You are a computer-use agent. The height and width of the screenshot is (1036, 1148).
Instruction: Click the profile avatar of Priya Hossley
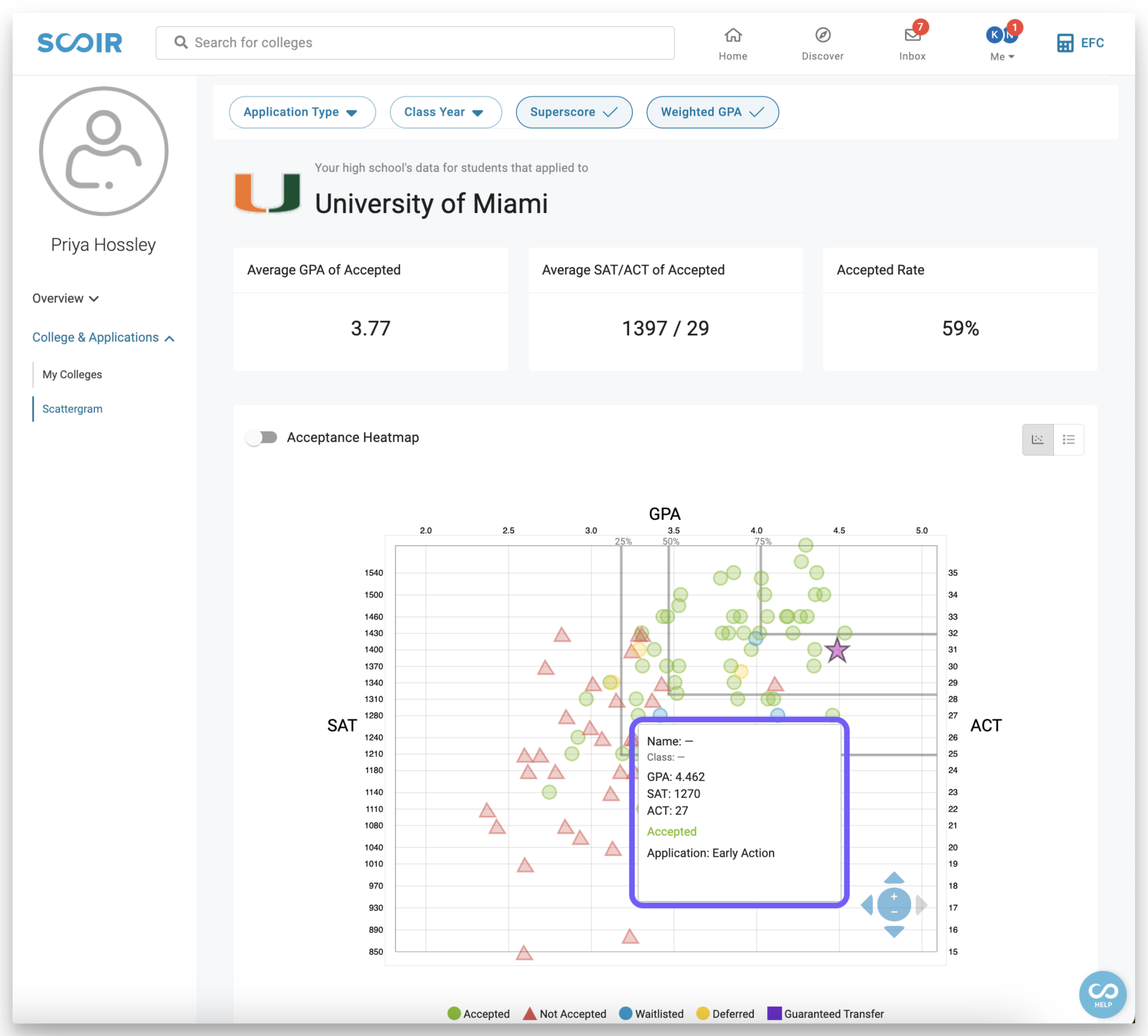point(104,151)
